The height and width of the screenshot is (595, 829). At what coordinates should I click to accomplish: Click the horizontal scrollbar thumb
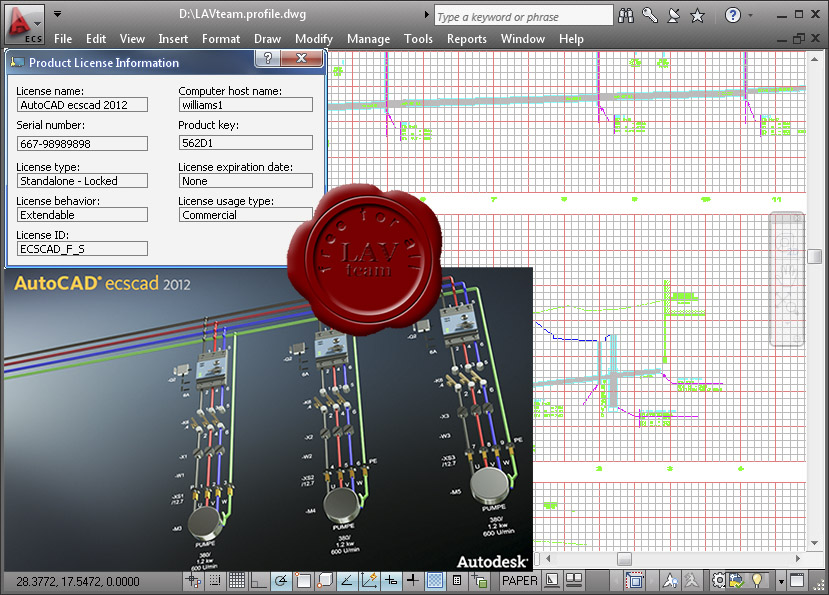click(x=624, y=559)
